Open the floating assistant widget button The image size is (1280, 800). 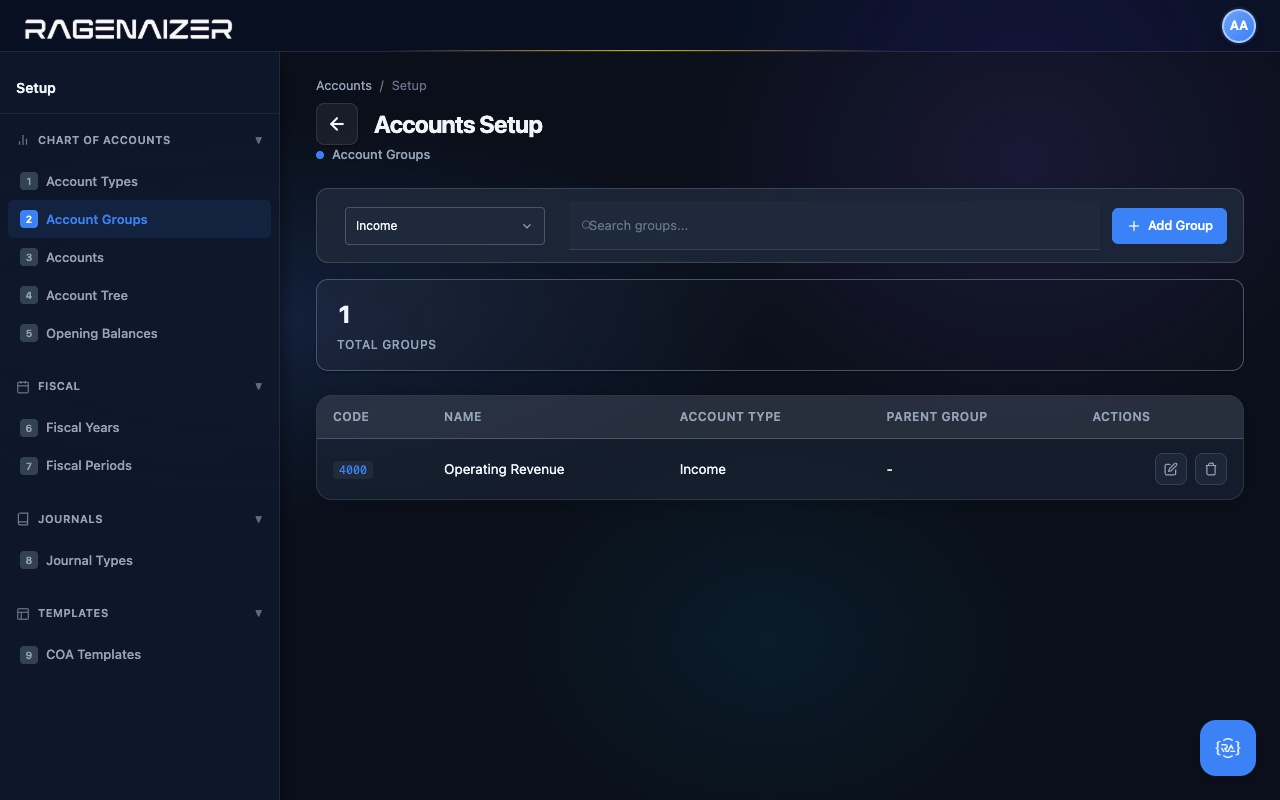pos(1228,748)
